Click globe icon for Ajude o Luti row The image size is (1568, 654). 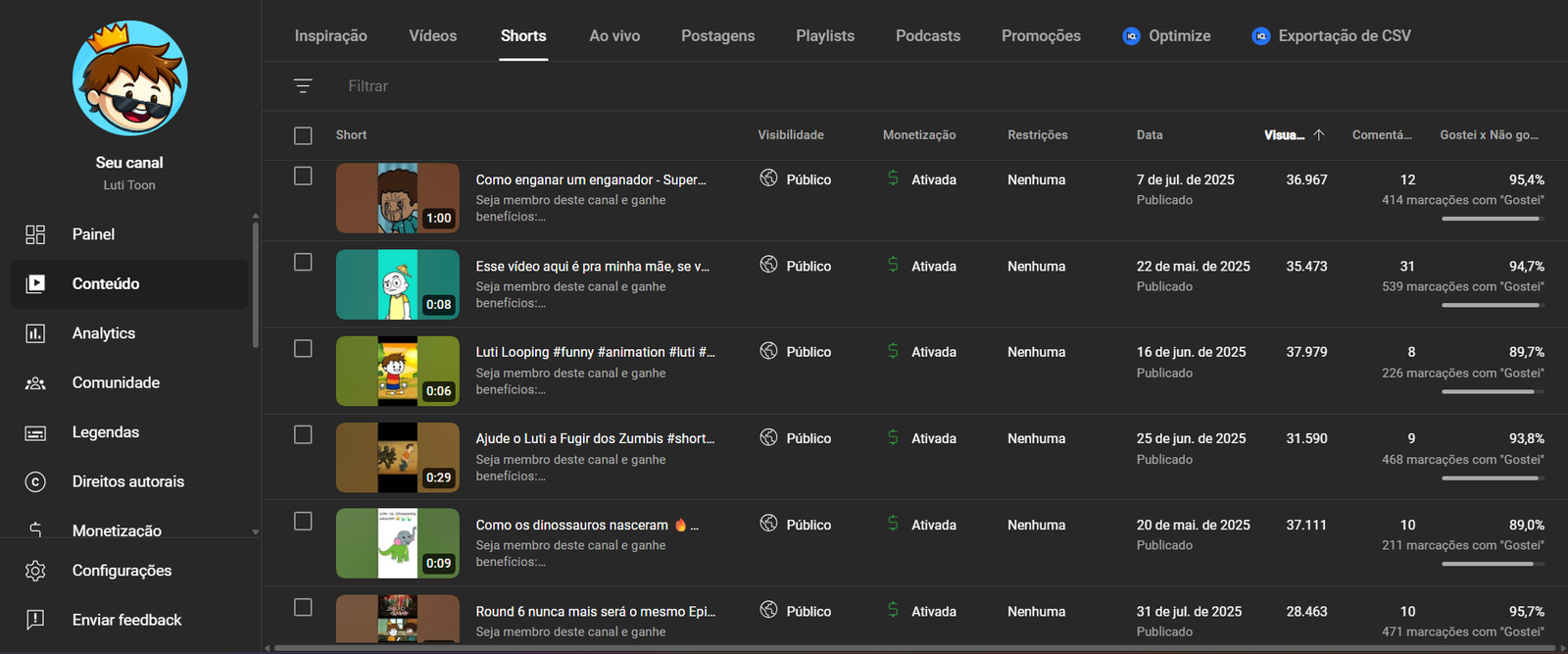[x=769, y=437]
